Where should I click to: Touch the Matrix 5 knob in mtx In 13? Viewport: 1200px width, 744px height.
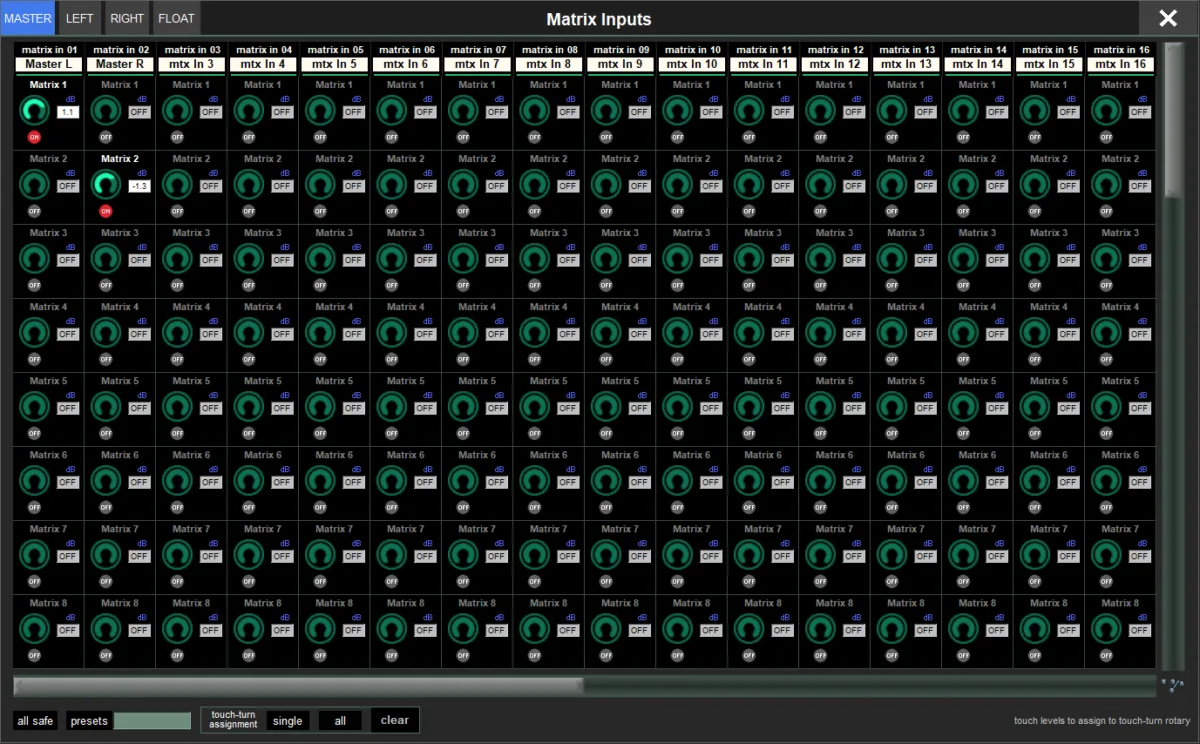[893, 406]
